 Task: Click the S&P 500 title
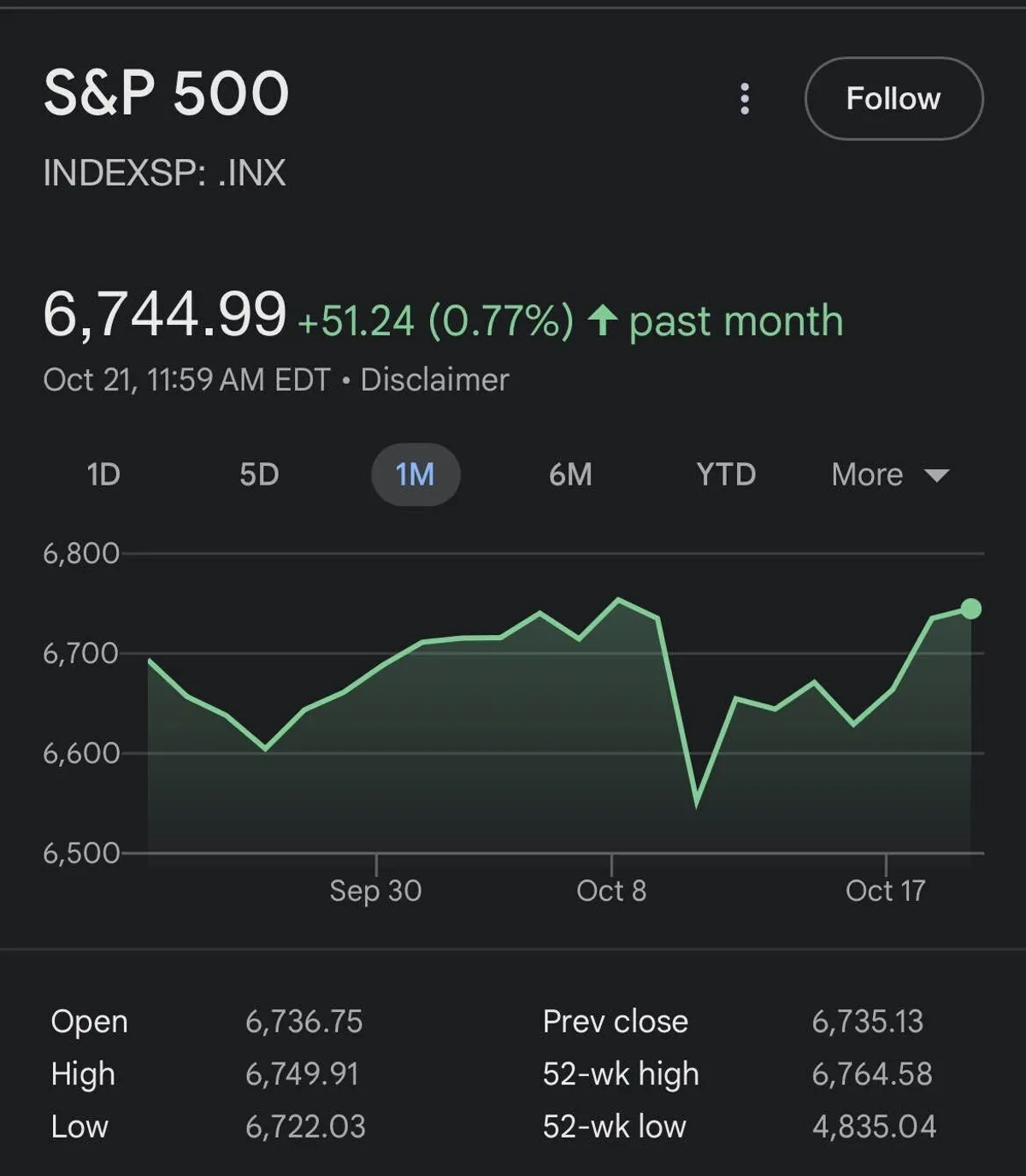click(x=167, y=92)
